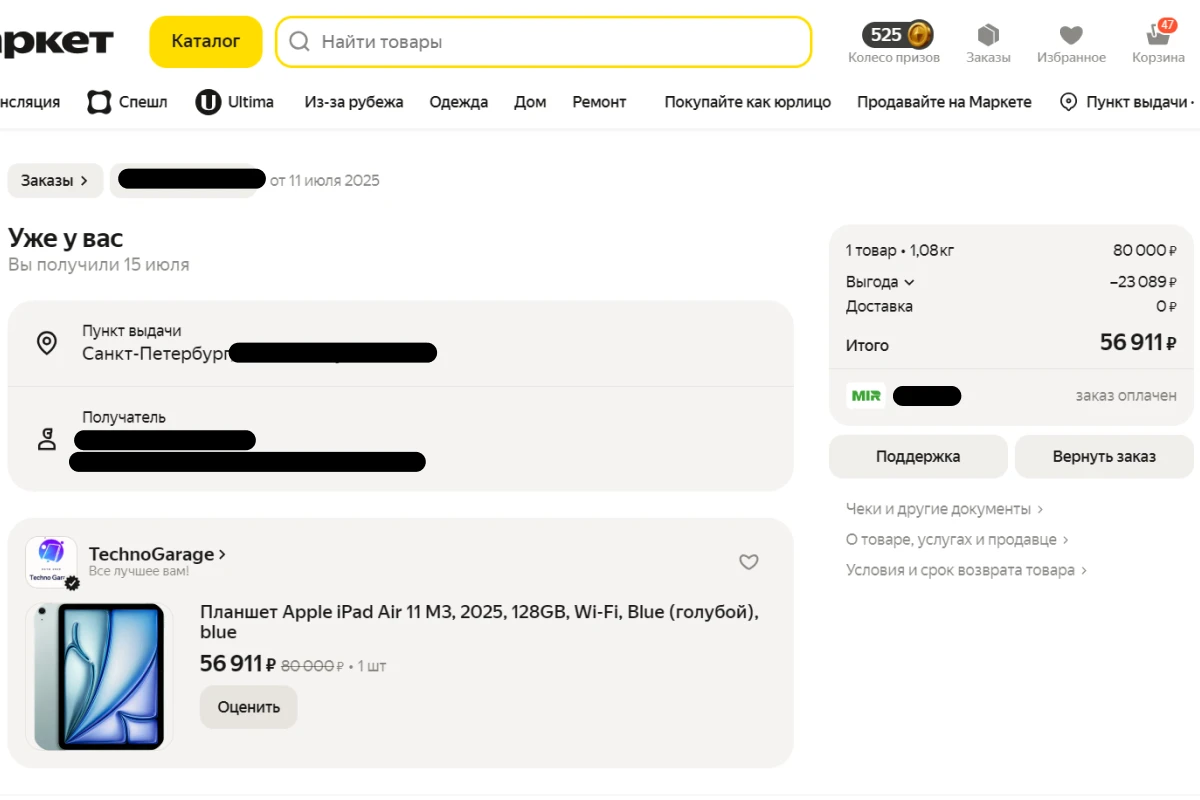Add the iPad to favorites with heart
The width and height of the screenshot is (1200, 800).
(x=749, y=562)
